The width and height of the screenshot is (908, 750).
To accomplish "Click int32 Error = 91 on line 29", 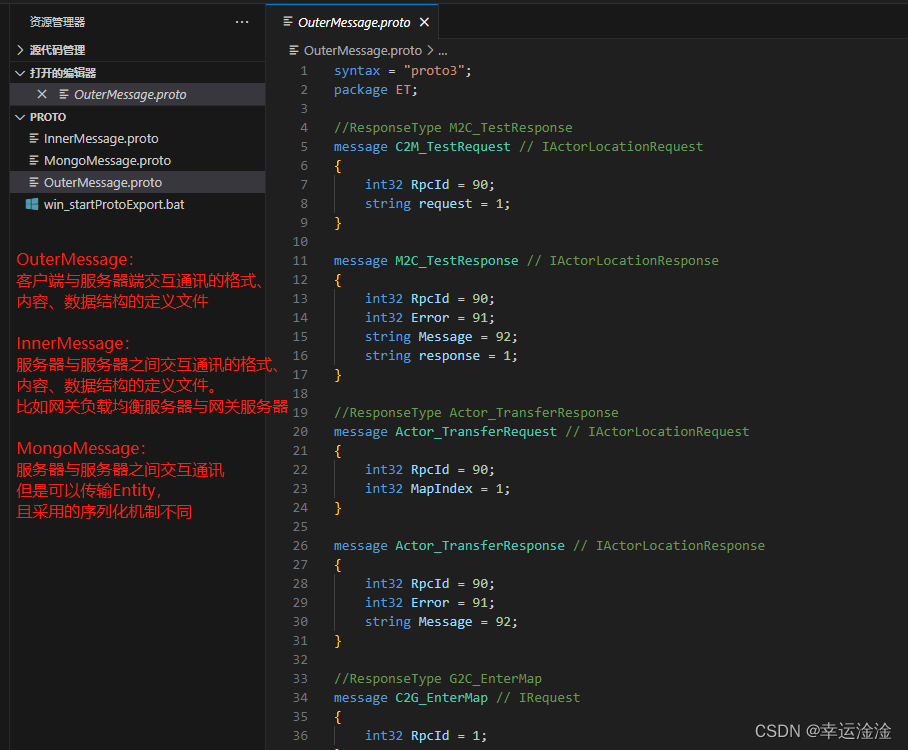I will (430, 602).
